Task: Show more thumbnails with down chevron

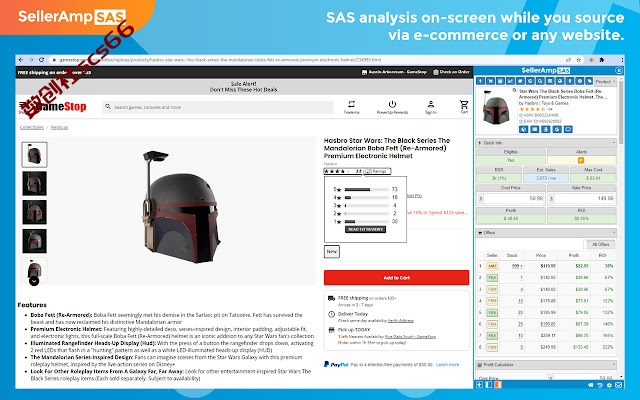Action: pyautogui.click(x=34, y=281)
